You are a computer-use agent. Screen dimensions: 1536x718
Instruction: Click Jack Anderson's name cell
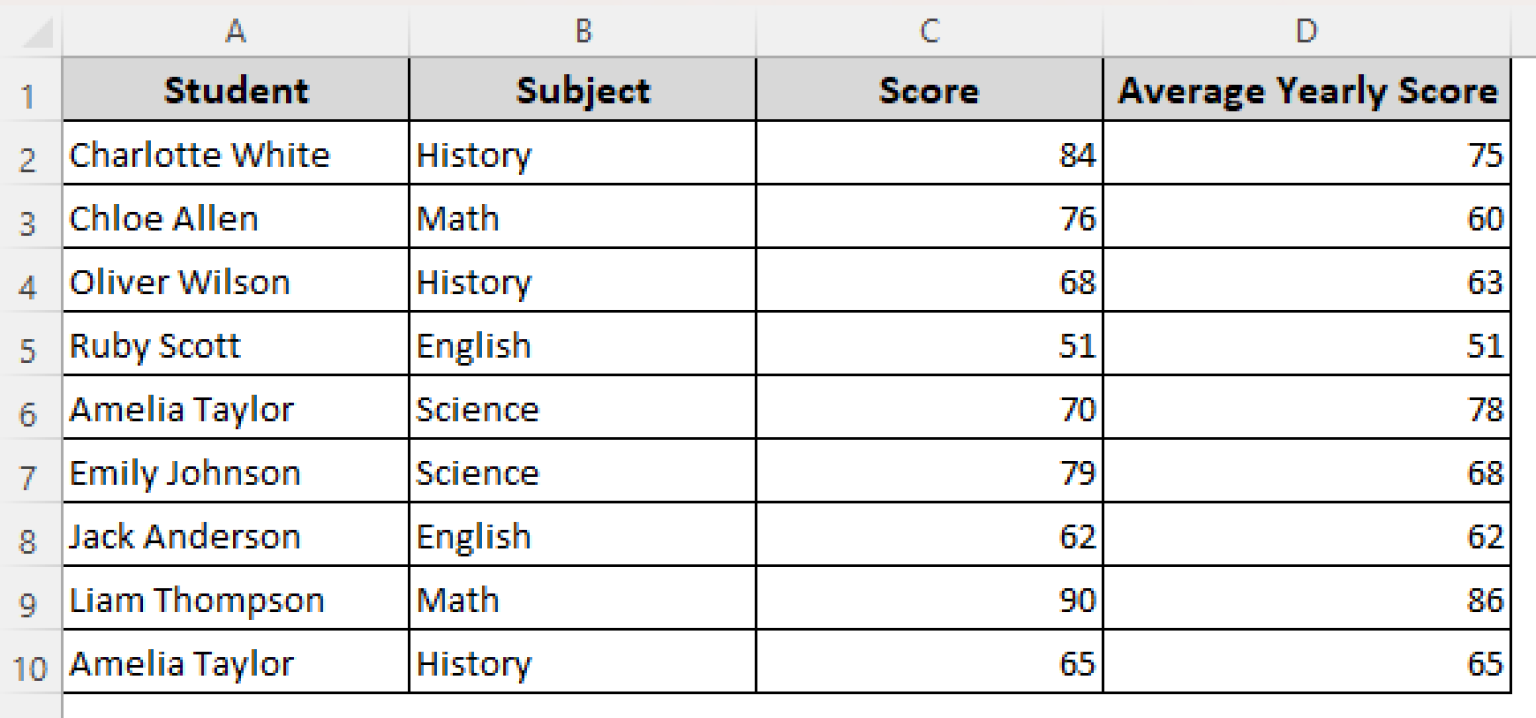236,537
